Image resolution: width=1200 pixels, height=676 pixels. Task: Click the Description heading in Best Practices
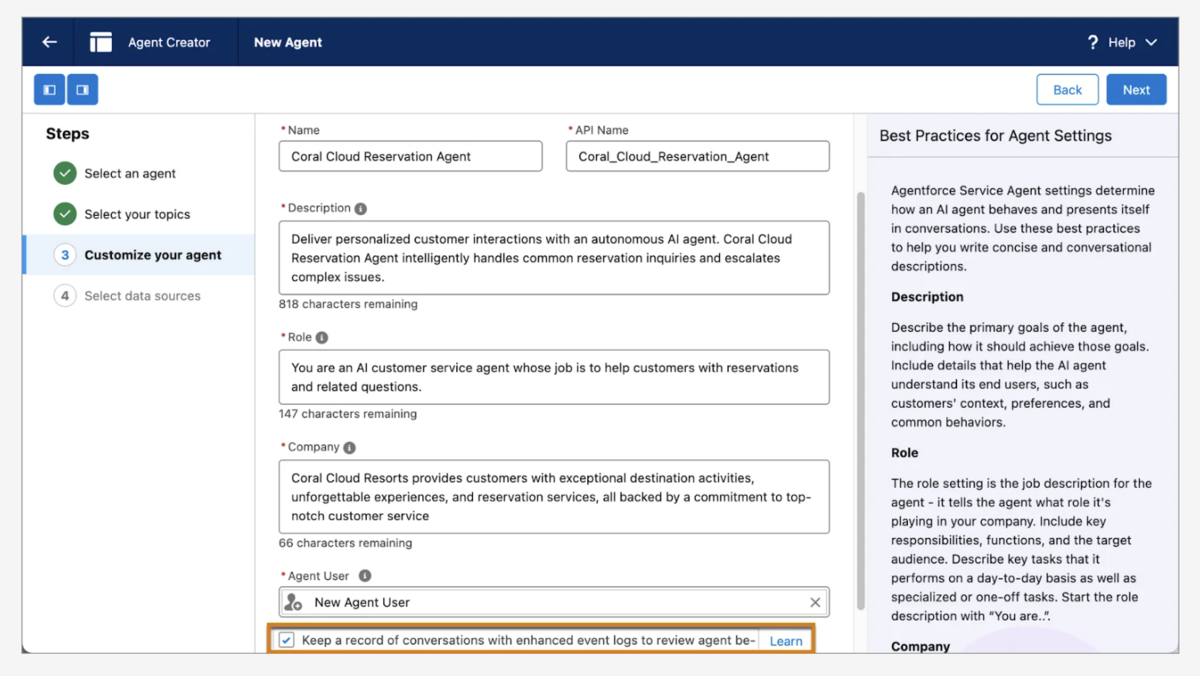click(x=927, y=297)
